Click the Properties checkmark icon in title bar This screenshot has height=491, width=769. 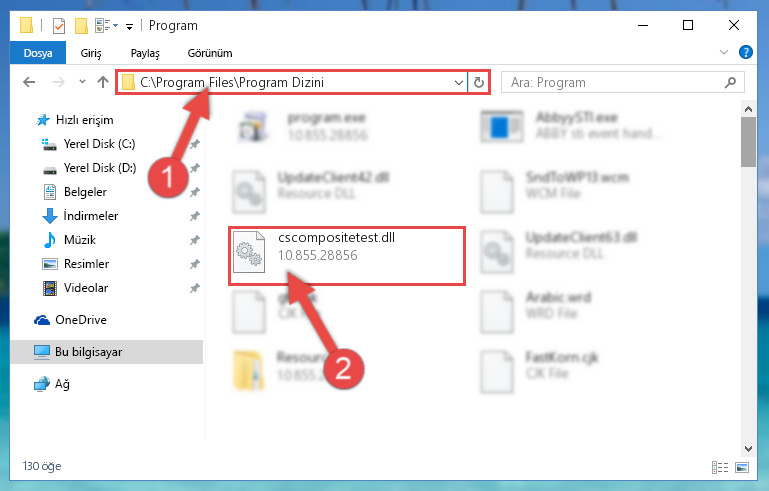[58, 26]
